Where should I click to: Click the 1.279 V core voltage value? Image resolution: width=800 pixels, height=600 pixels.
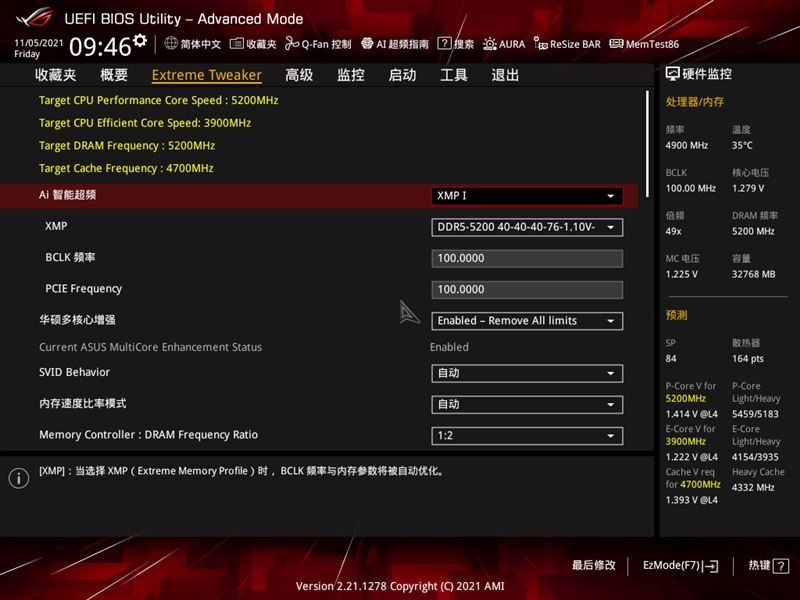pyautogui.click(x=748, y=188)
